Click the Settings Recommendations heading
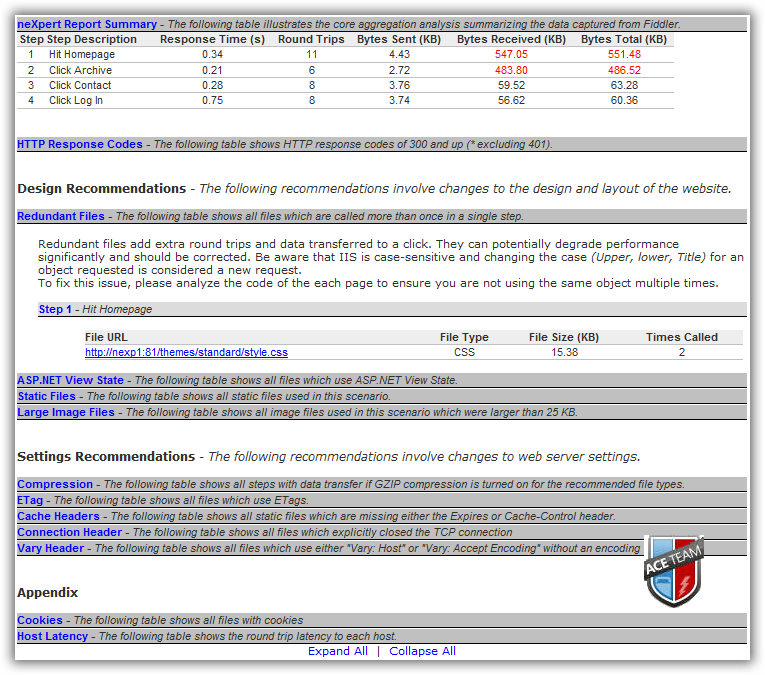The height and width of the screenshot is (675, 765). coord(106,457)
